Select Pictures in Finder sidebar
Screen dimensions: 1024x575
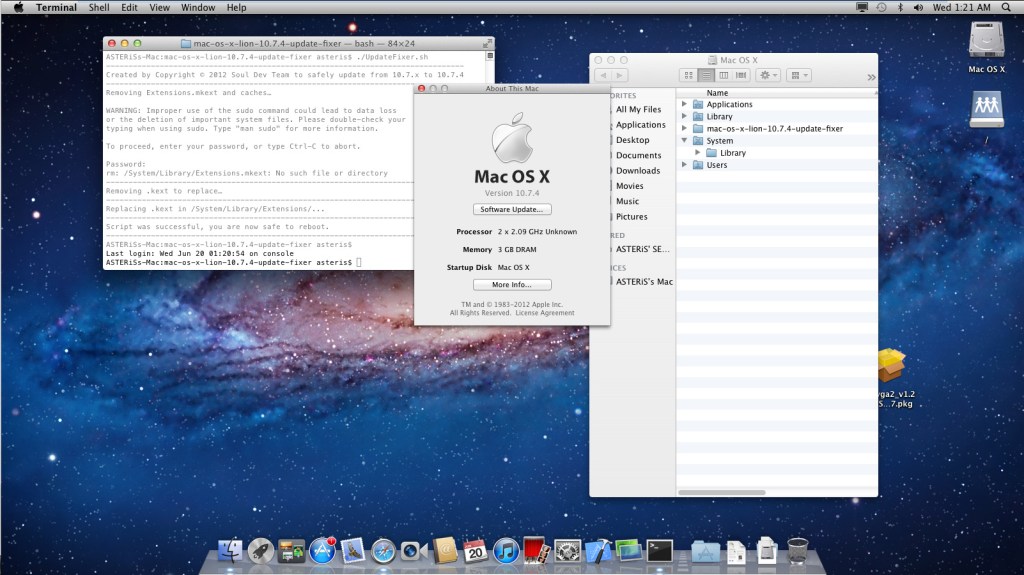632,216
